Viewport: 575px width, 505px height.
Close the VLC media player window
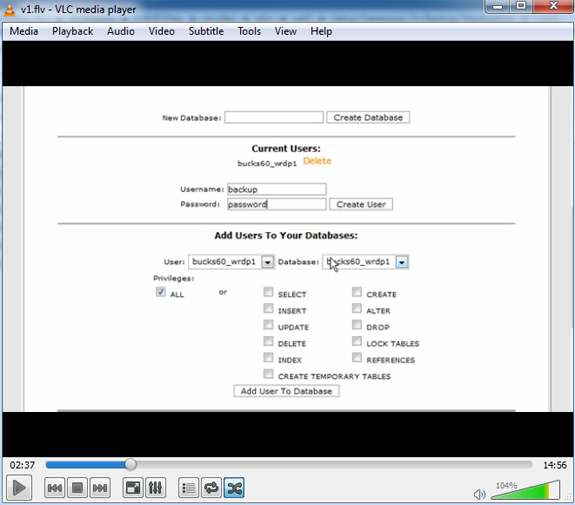(x=553, y=6)
